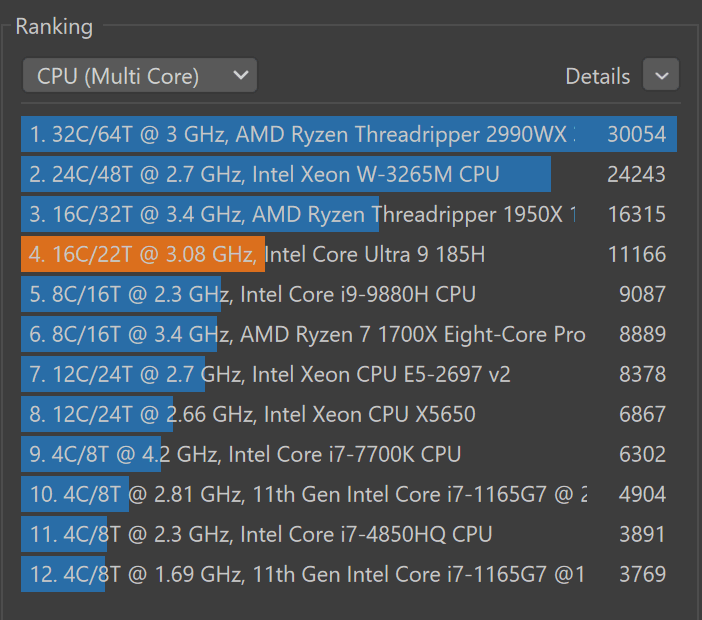Screen dimensions: 702x620
Task: Click the score 8889
Action: tap(642, 334)
